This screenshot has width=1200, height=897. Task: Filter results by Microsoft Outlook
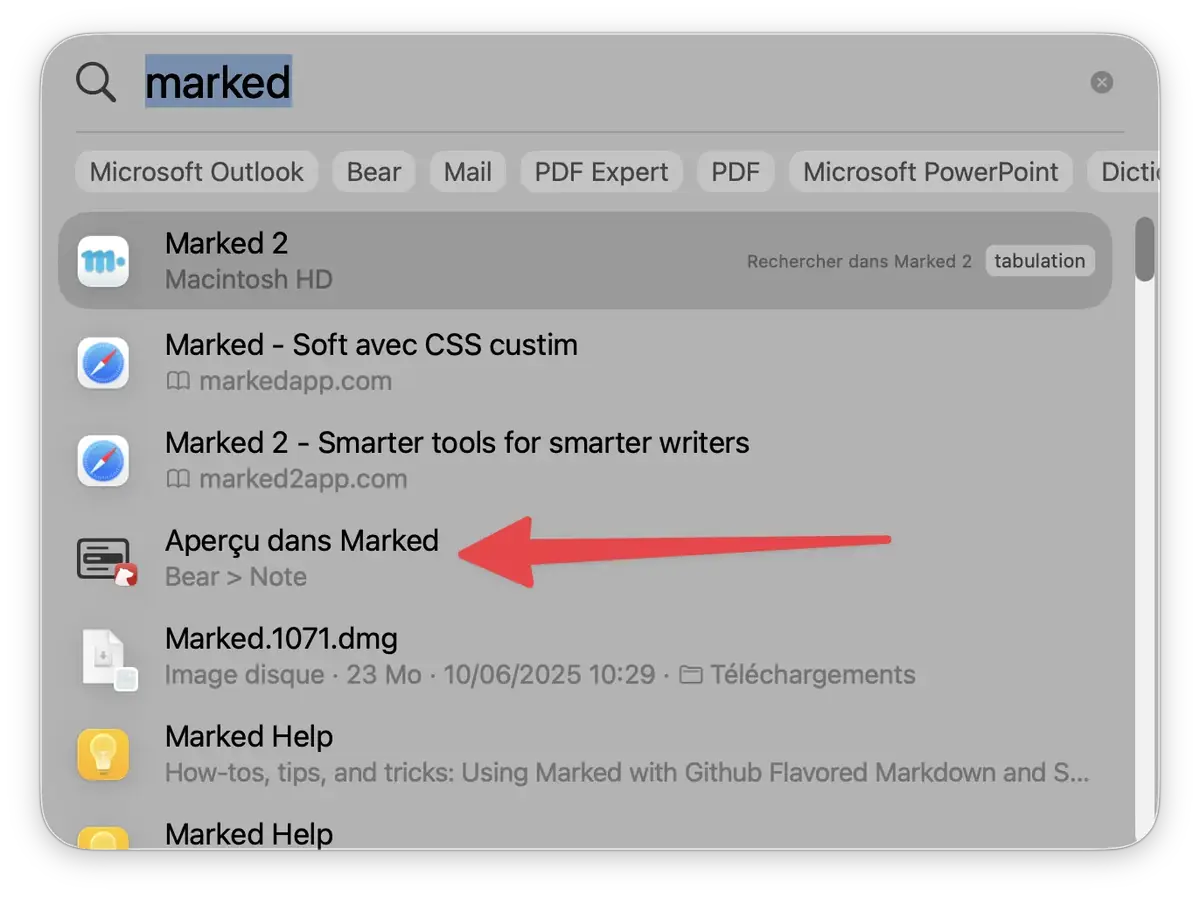pyautogui.click(x=196, y=171)
